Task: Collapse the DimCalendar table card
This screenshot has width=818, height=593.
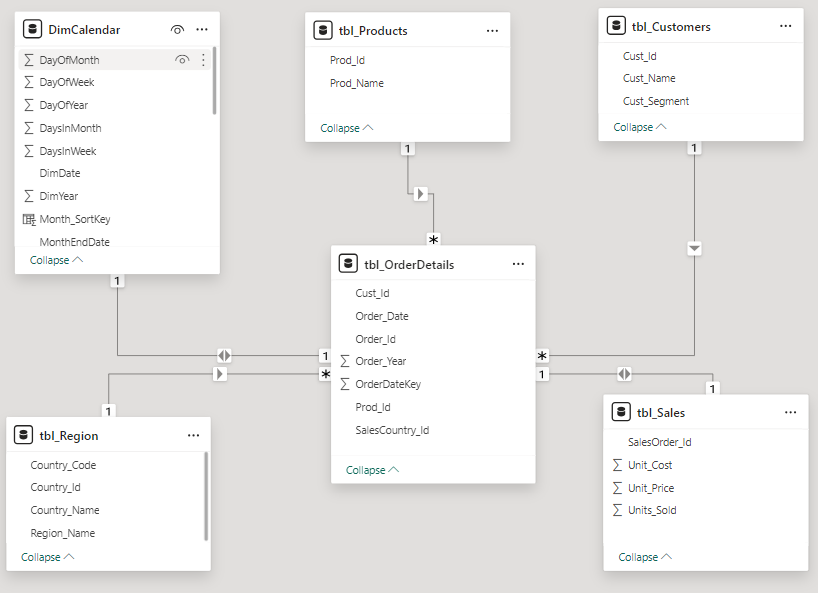Action: pyautogui.click(x=56, y=260)
